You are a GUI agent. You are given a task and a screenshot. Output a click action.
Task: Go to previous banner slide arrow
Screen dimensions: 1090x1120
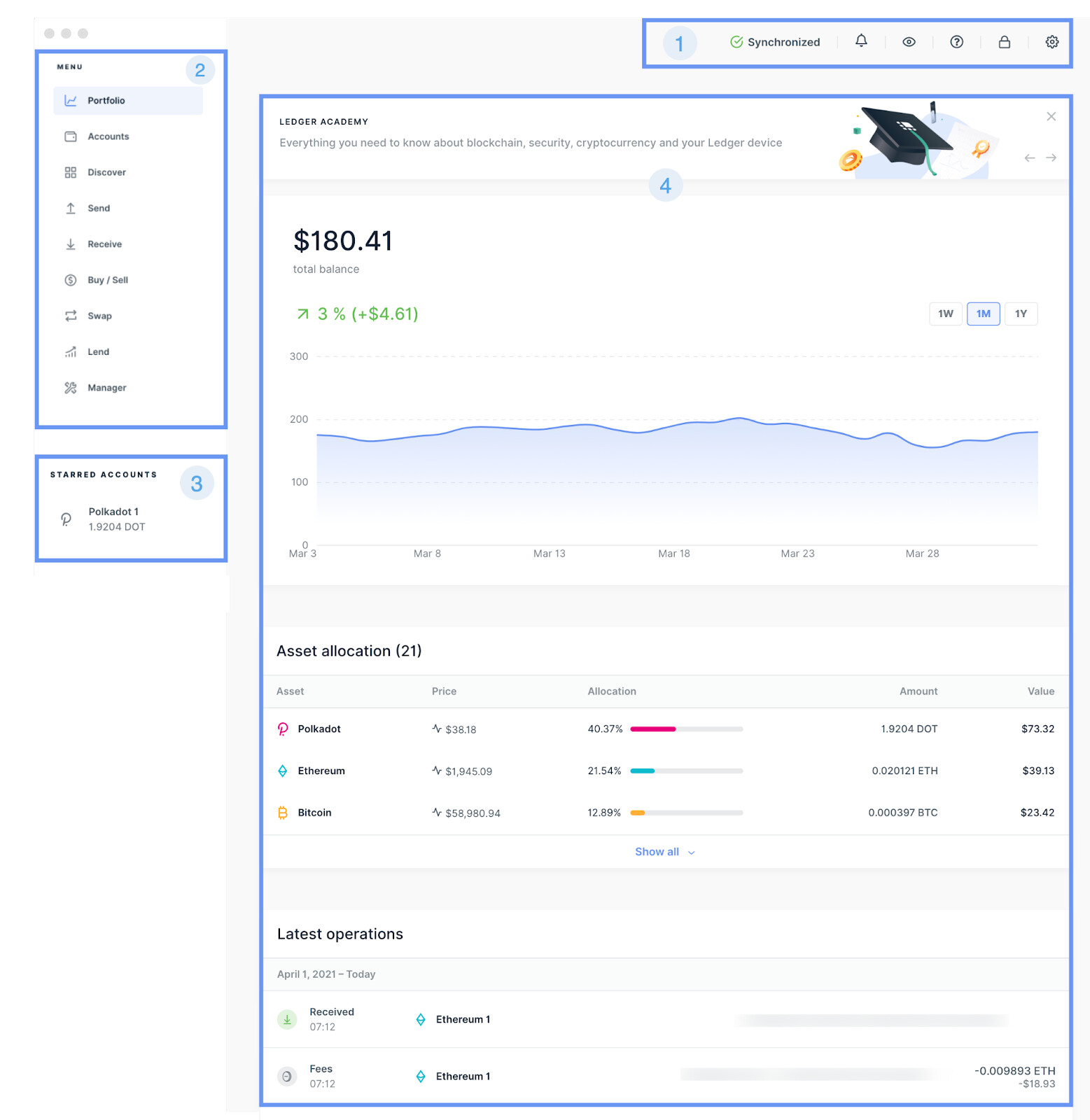coord(1029,158)
